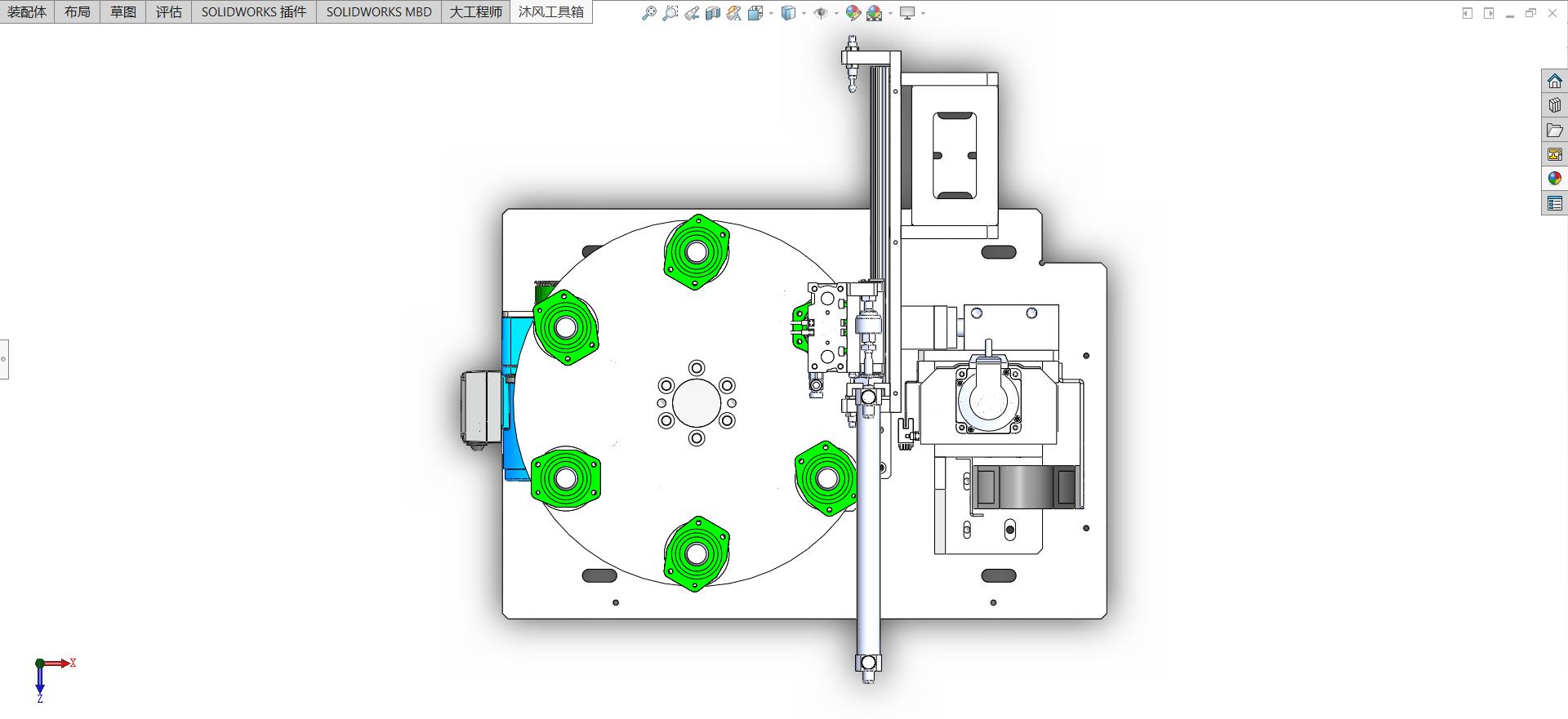Click the Zoom to Area icon
This screenshot has height=719, width=1568.
(670, 13)
